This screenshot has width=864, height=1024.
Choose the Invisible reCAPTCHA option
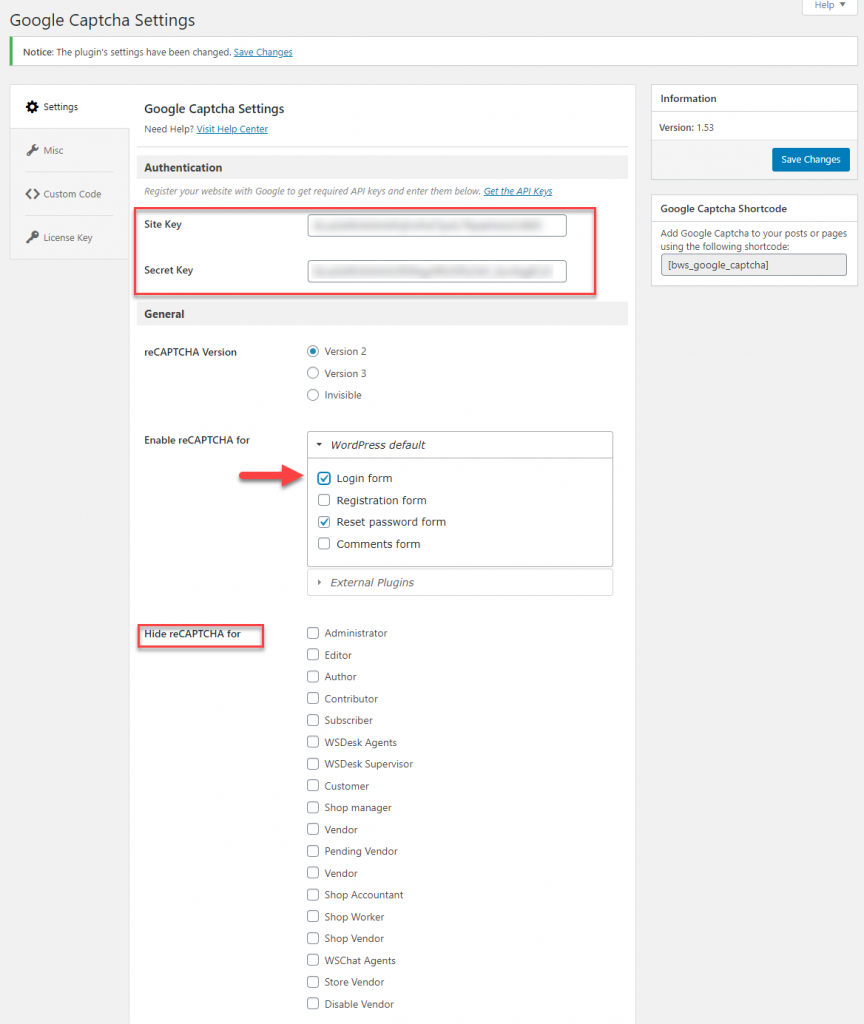click(313, 395)
